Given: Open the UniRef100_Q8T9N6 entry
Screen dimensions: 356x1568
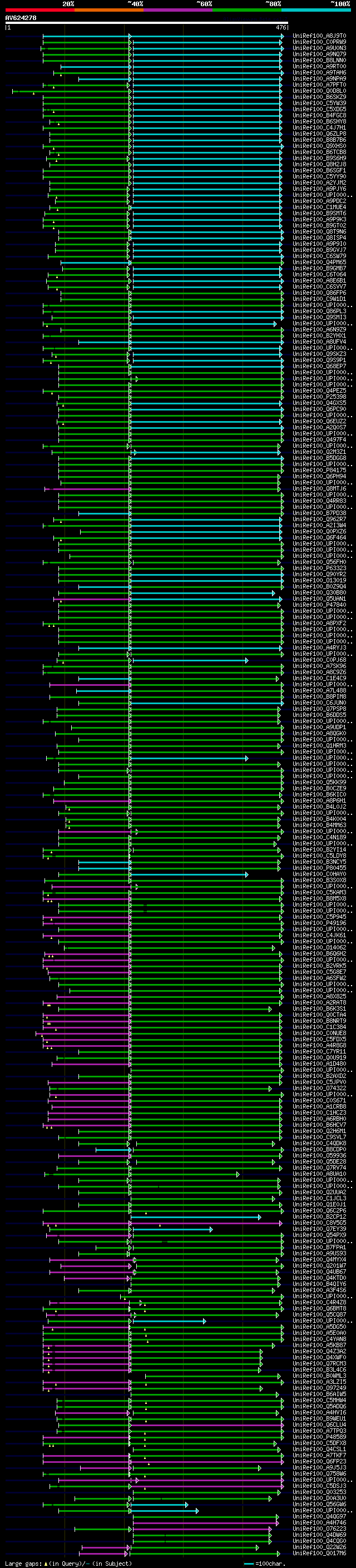Looking at the screenshot, I should [319, 231].
